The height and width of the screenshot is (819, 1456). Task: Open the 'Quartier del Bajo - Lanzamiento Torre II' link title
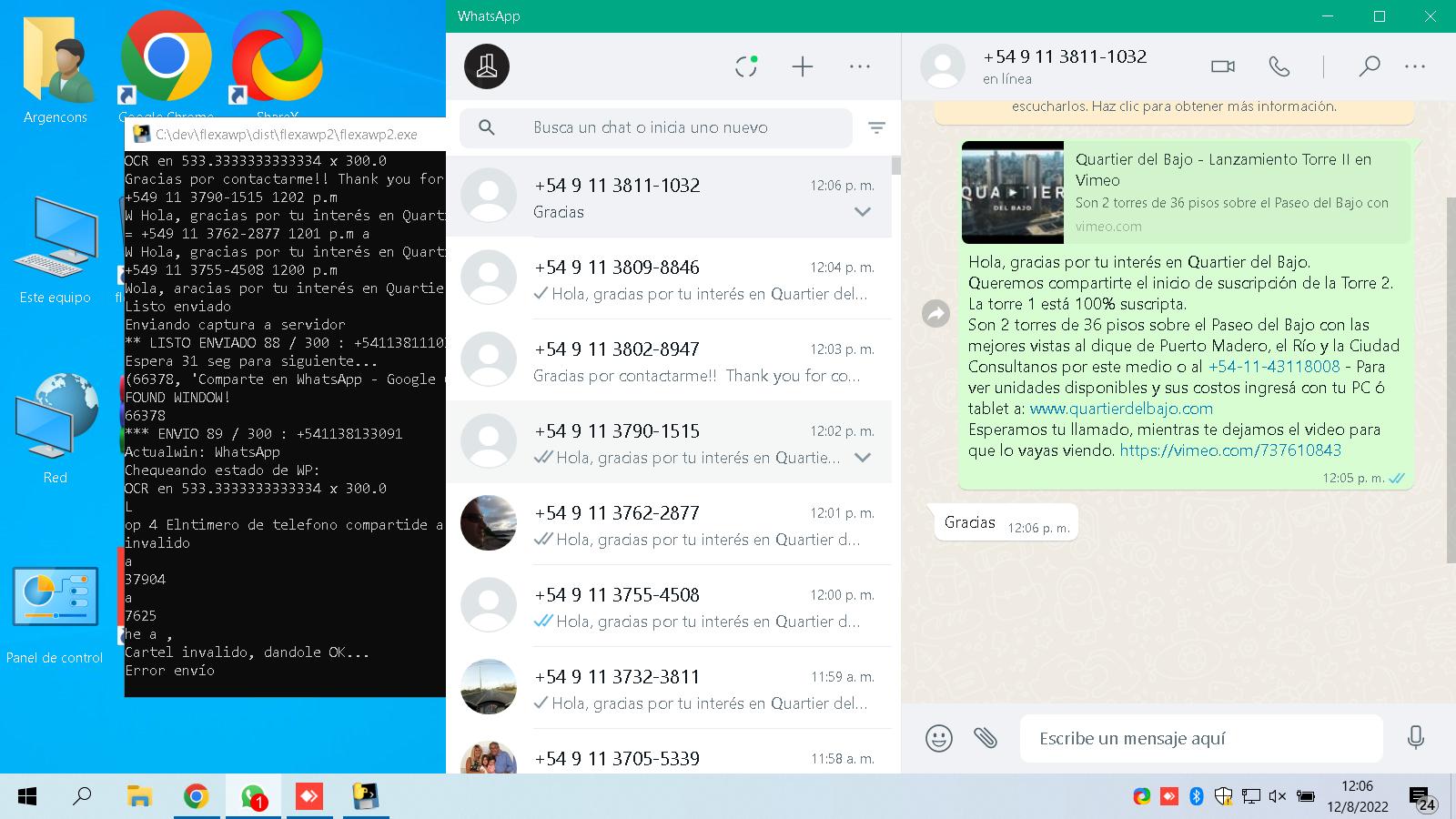(1223, 169)
